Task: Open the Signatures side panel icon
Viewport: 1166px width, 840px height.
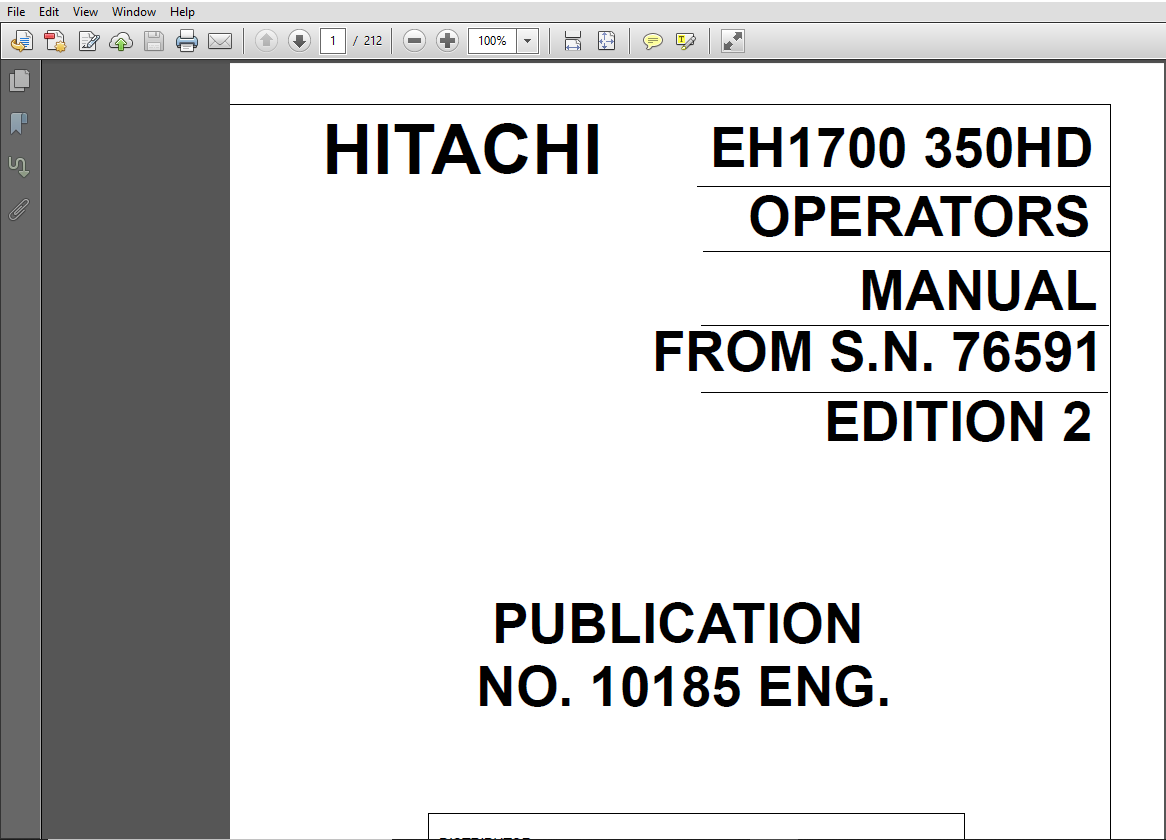Action: [x=19, y=167]
